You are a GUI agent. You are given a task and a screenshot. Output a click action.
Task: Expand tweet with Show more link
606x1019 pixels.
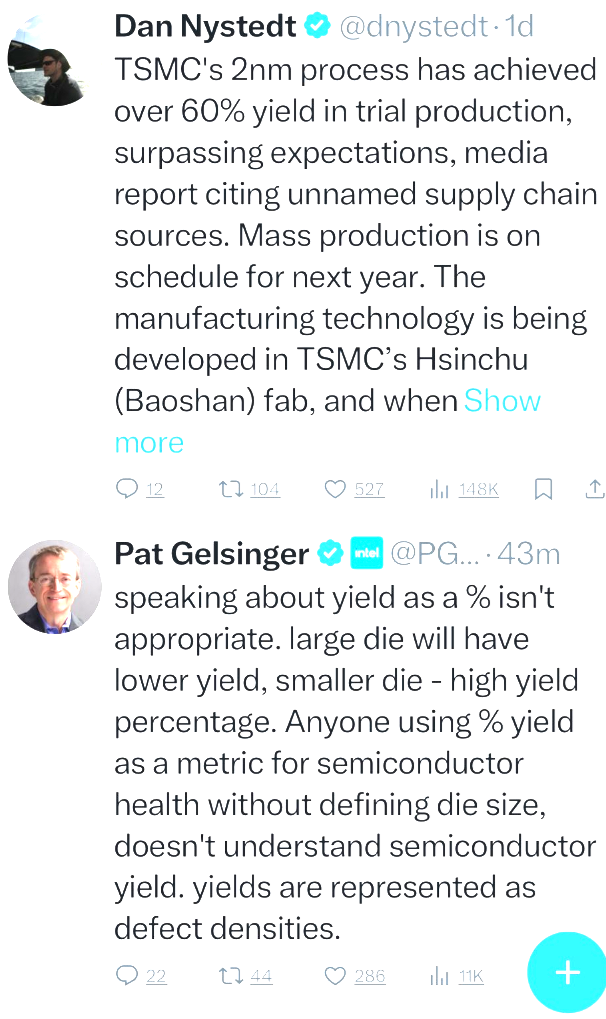149,443
